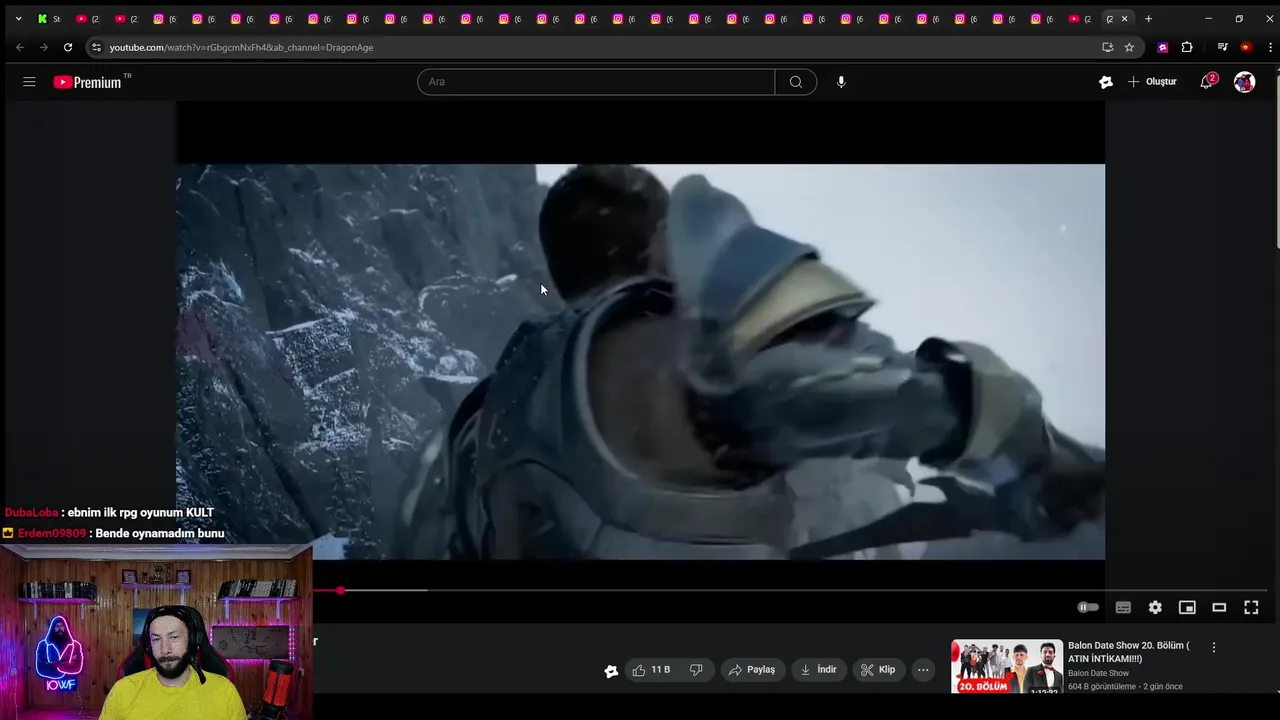Expand the tab search dropdown arrow
1280x720 pixels.
(x=18, y=18)
